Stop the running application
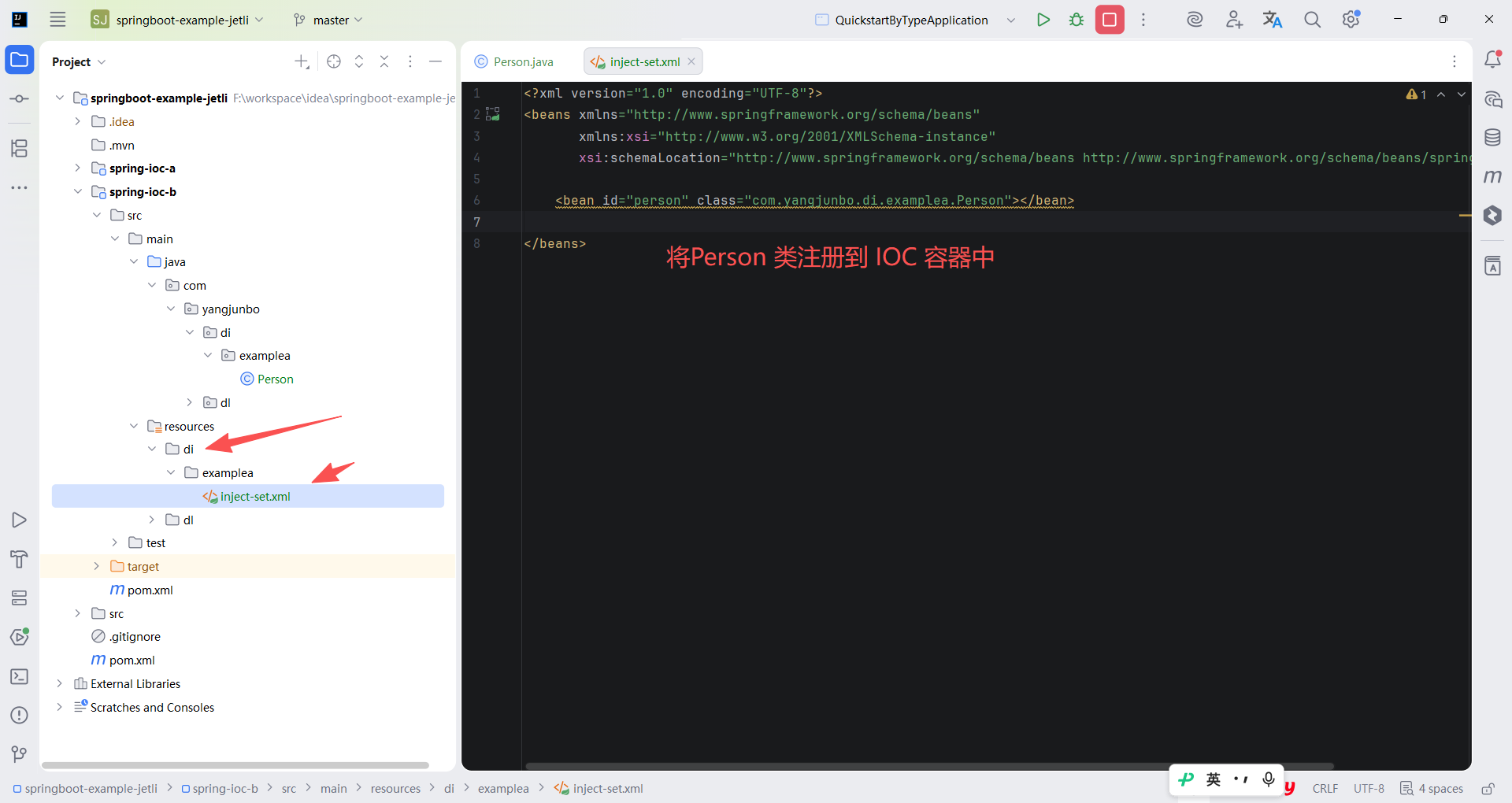Screen dimensions: 1512x803 [1110, 20]
